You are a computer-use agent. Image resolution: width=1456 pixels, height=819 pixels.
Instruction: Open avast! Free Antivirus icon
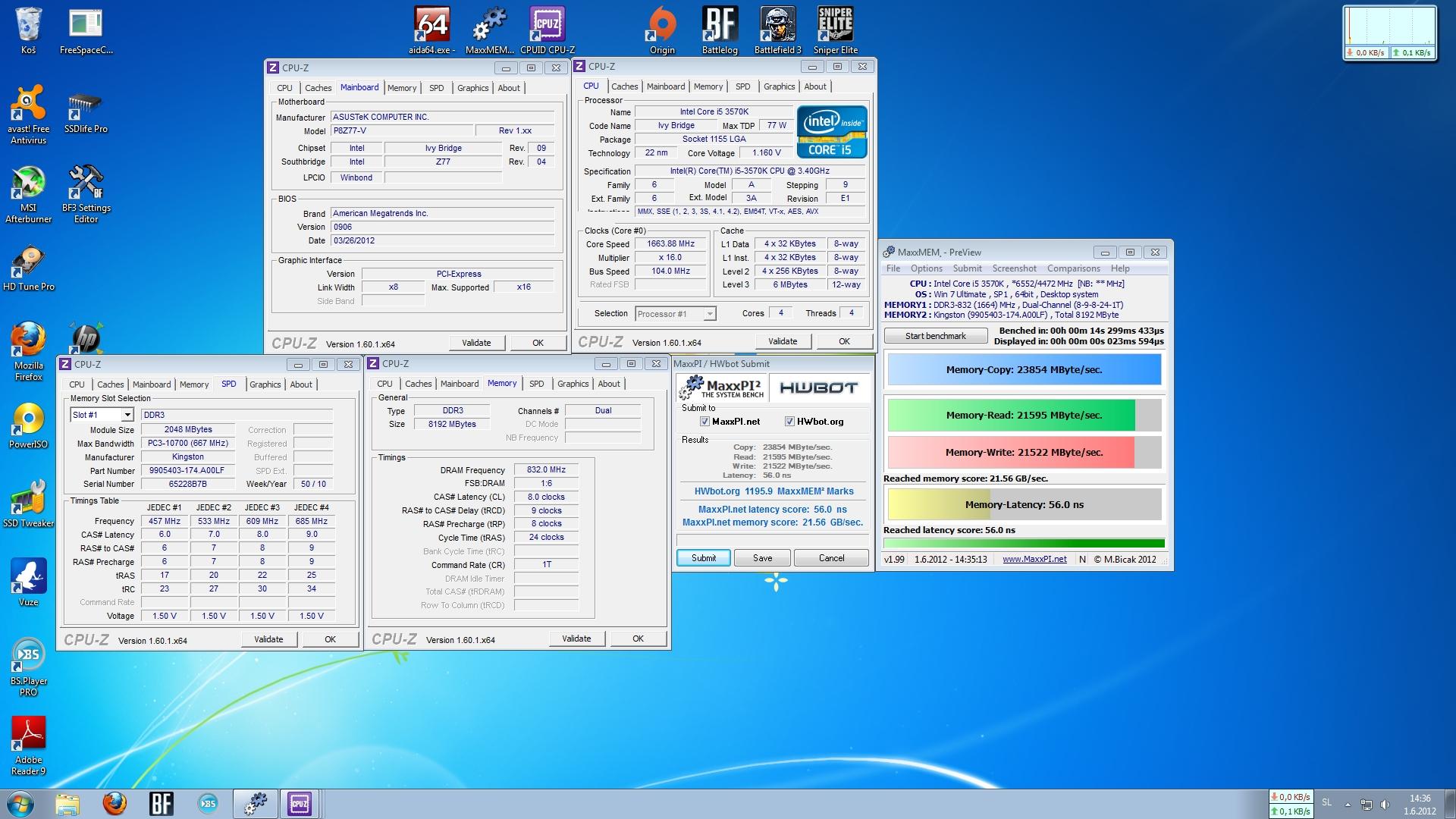coord(28,115)
